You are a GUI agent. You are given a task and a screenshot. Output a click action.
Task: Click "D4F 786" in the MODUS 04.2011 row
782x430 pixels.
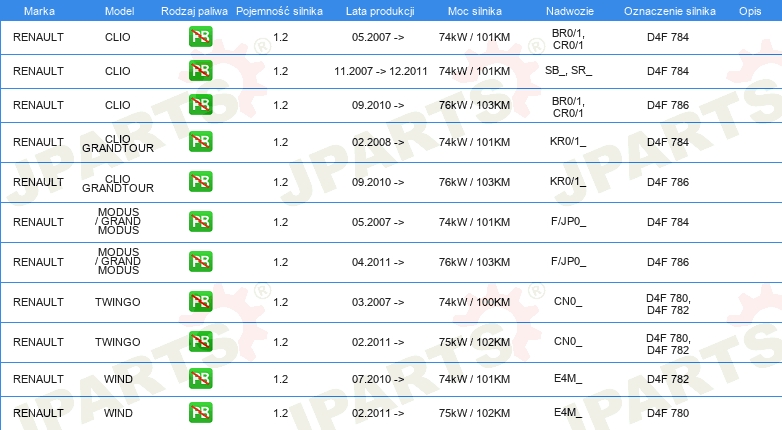coord(668,262)
